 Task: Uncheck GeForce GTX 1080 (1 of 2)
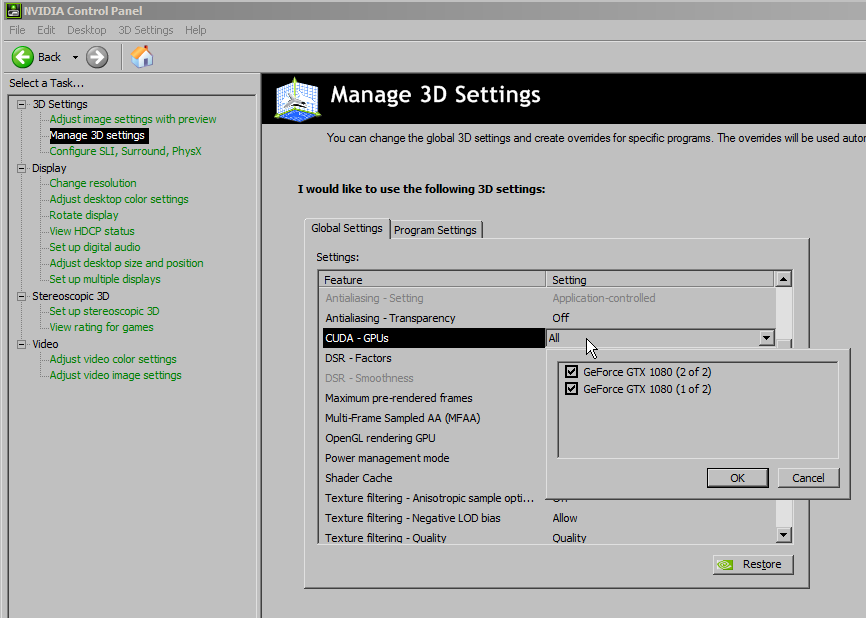573,389
